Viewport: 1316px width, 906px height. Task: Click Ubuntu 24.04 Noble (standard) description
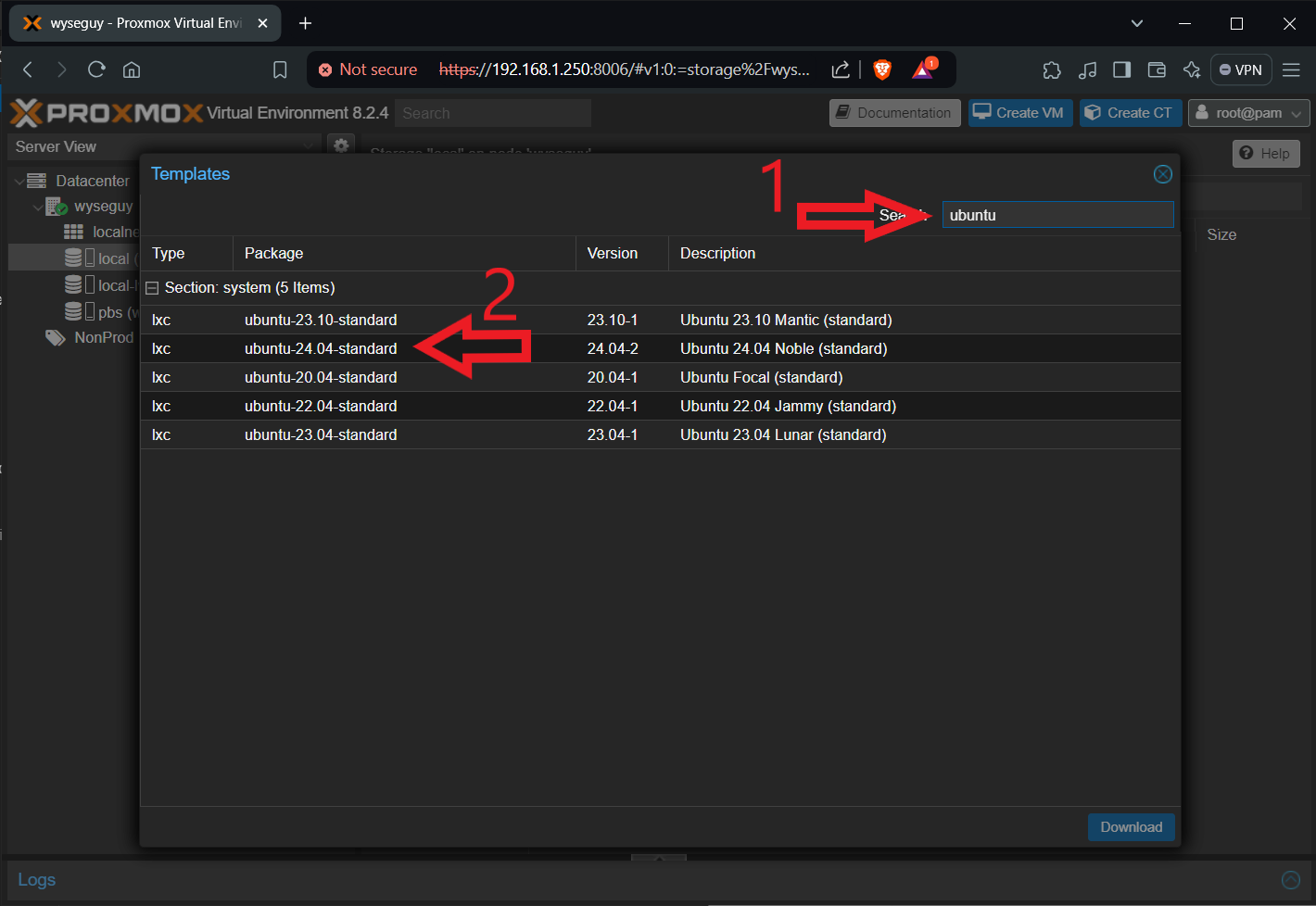tap(783, 348)
